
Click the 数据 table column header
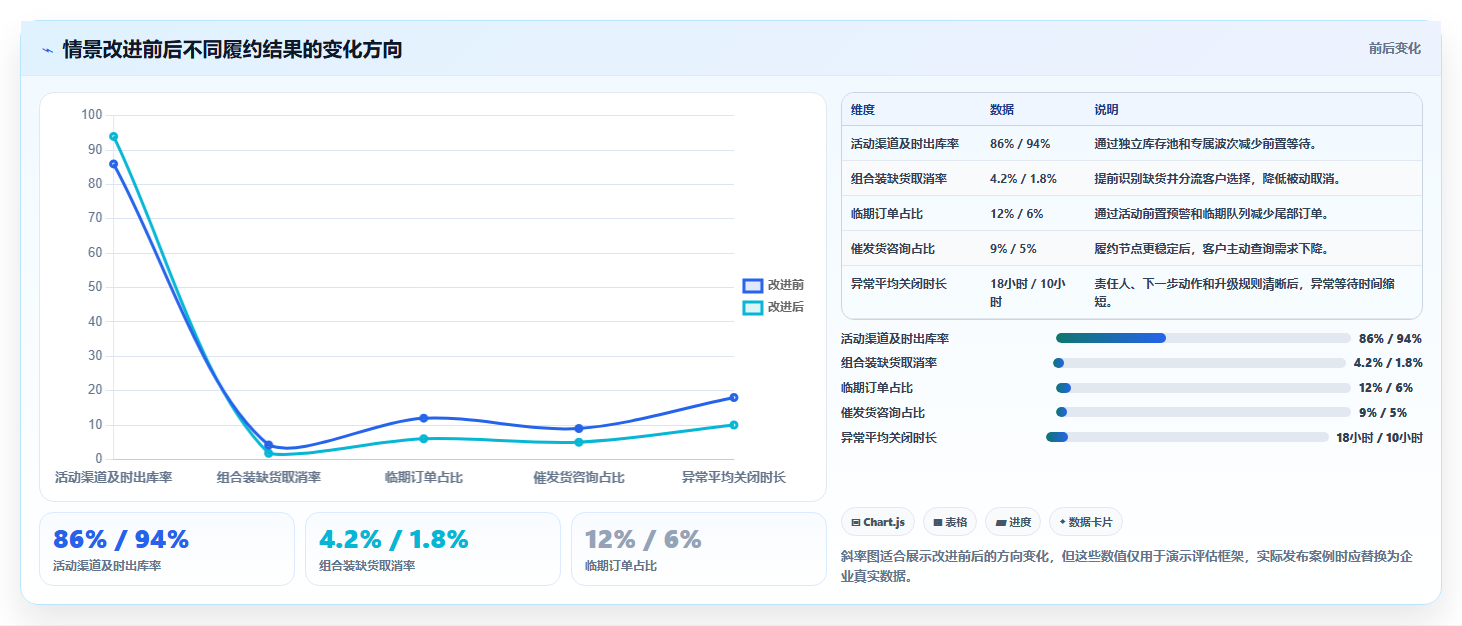[x=1002, y=110]
